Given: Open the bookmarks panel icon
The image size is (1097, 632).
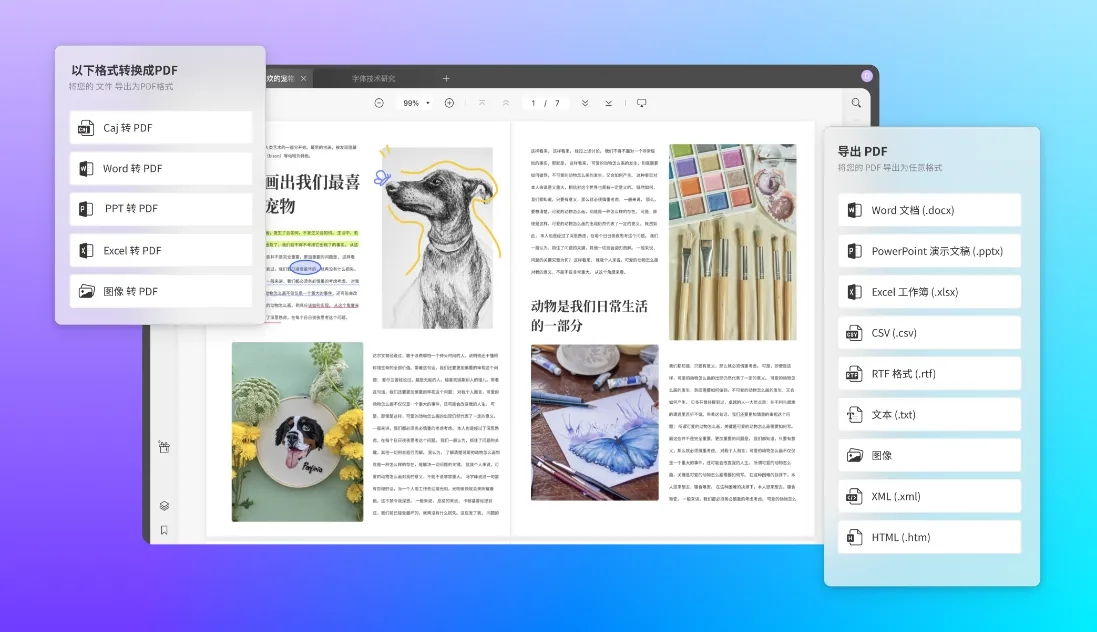Looking at the screenshot, I should pos(164,530).
